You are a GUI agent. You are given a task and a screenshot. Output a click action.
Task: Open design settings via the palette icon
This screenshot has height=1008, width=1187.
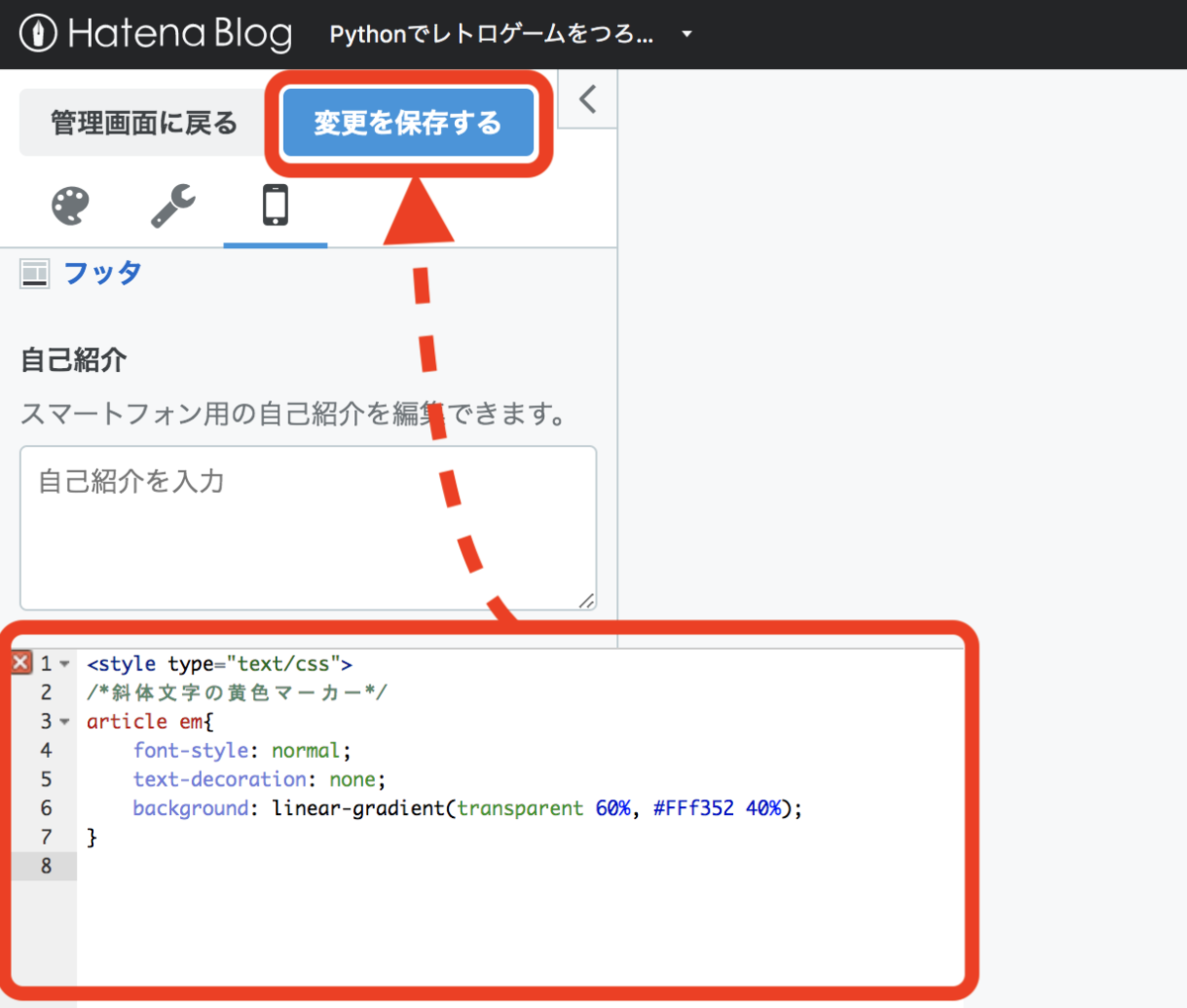tap(68, 206)
